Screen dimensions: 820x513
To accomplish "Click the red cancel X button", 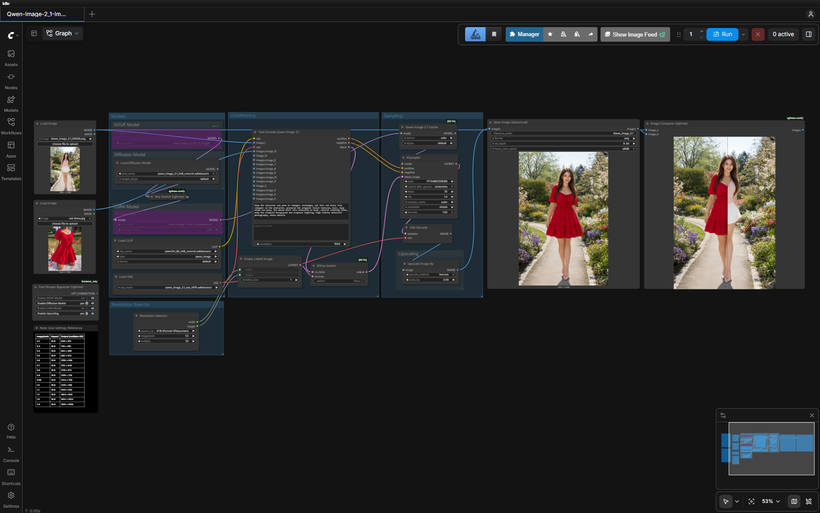I will click(758, 35).
